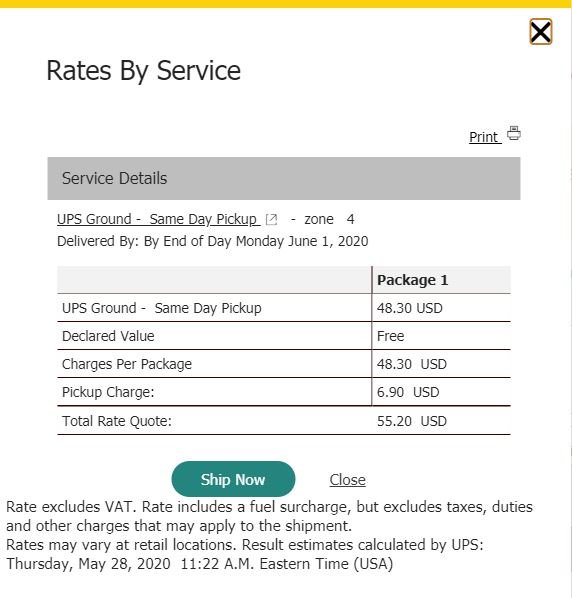Click the Rates By Service heading
The width and height of the screenshot is (572, 598).
click(143, 71)
